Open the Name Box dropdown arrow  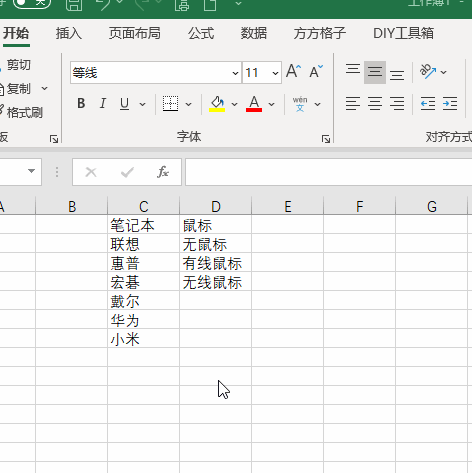coord(32,171)
